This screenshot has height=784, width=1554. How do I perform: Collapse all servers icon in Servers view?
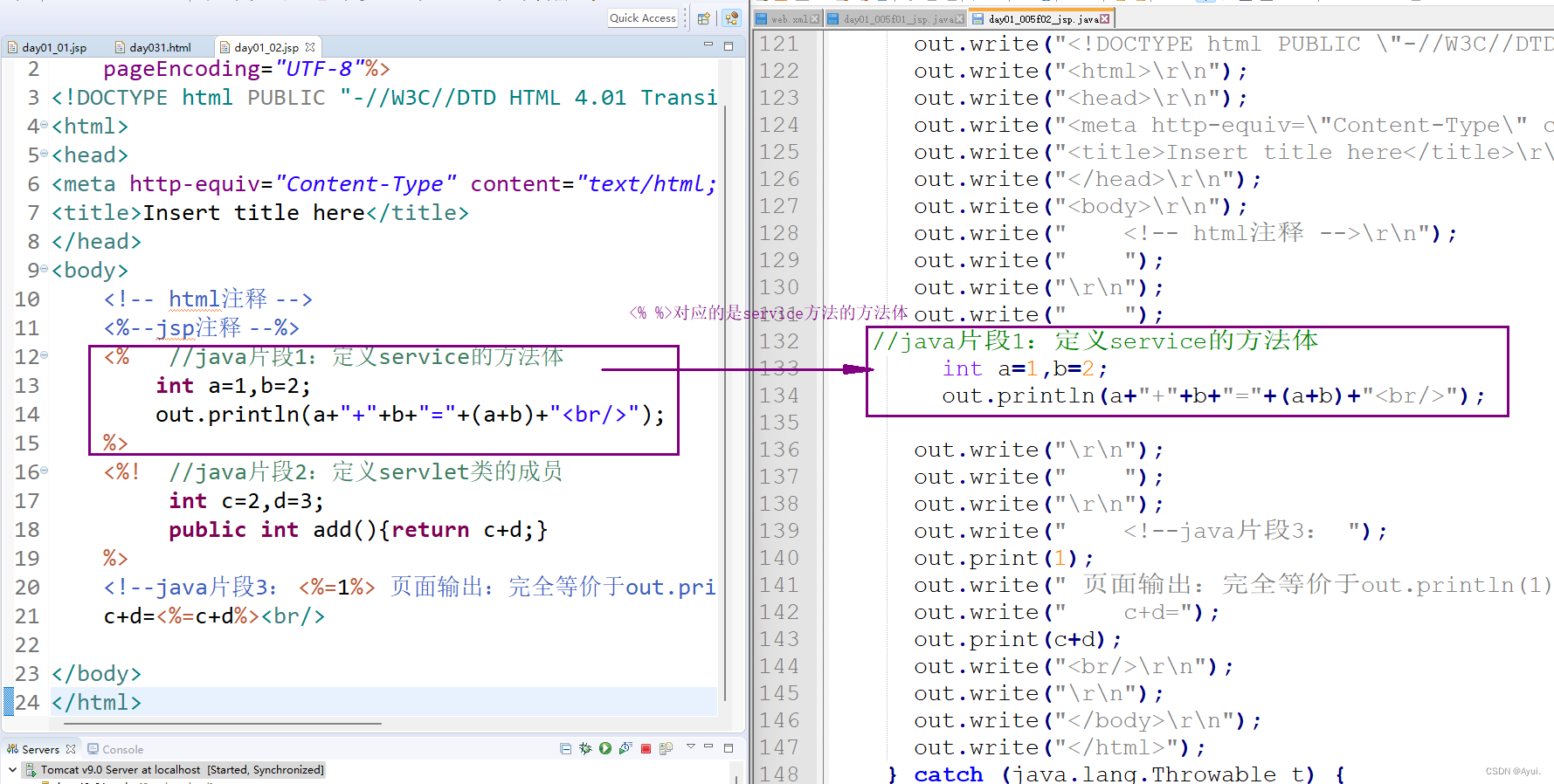point(565,748)
